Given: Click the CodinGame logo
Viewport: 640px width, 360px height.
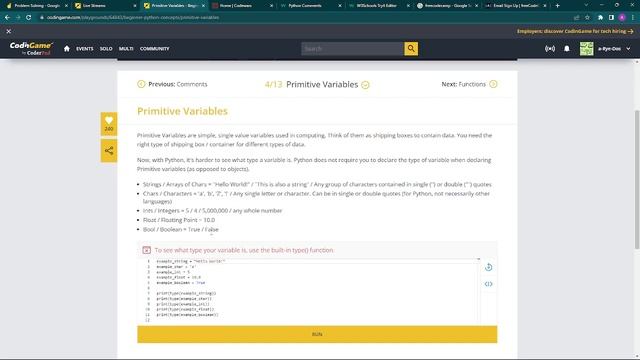Looking at the screenshot, I should tap(31, 48).
